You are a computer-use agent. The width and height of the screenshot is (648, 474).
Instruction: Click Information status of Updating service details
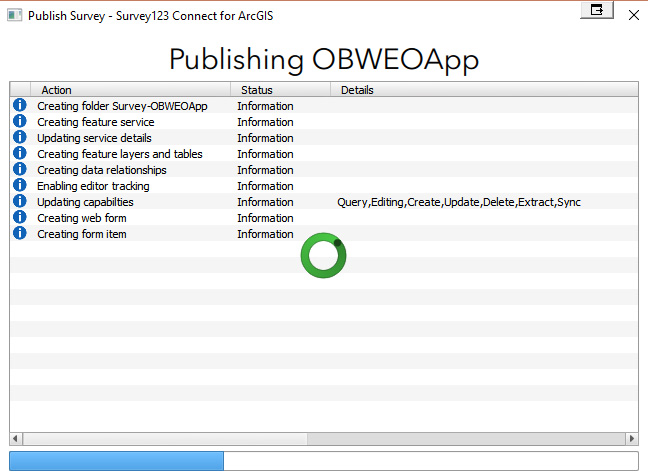[x=265, y=138]
